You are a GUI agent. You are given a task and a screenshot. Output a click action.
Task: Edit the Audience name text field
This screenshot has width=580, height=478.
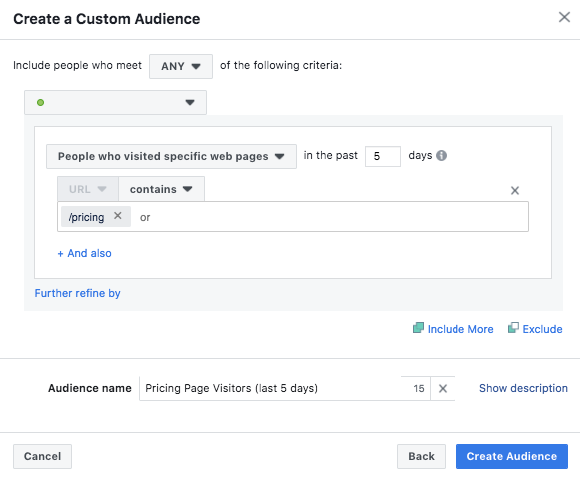tap(270, 388)
